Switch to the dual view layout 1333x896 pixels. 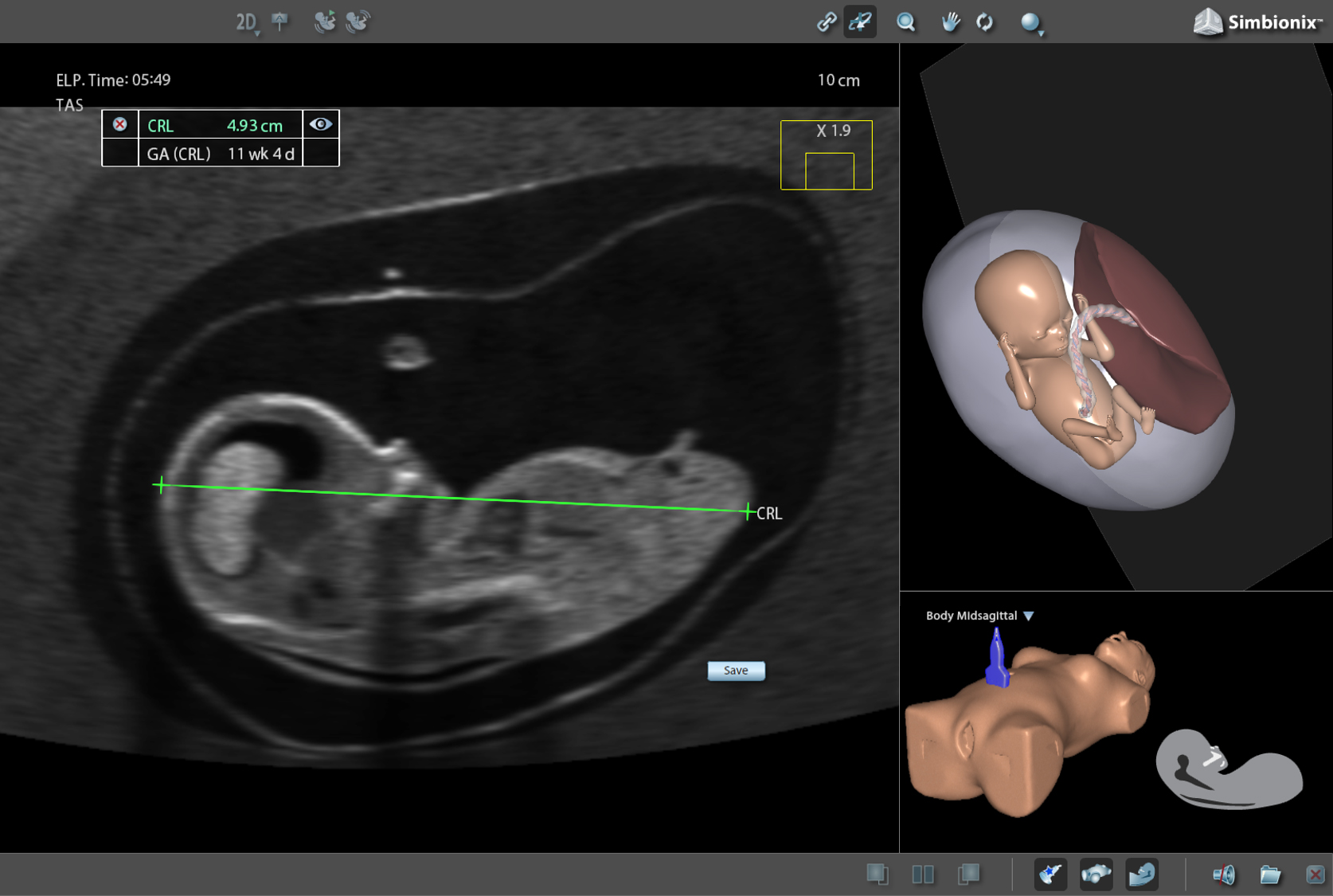pos(924,874)
